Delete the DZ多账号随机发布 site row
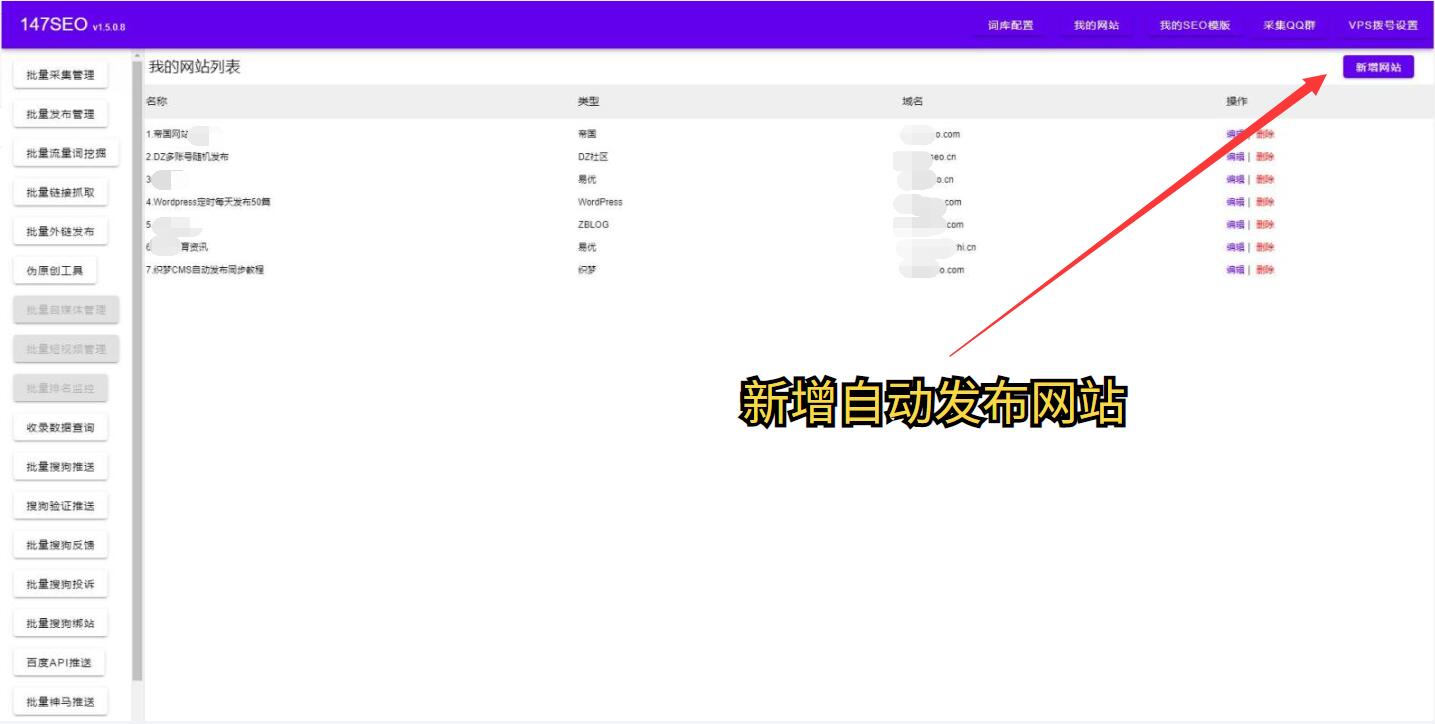The width and height of the screenshot is (1435, 724). coord(1265,157)
